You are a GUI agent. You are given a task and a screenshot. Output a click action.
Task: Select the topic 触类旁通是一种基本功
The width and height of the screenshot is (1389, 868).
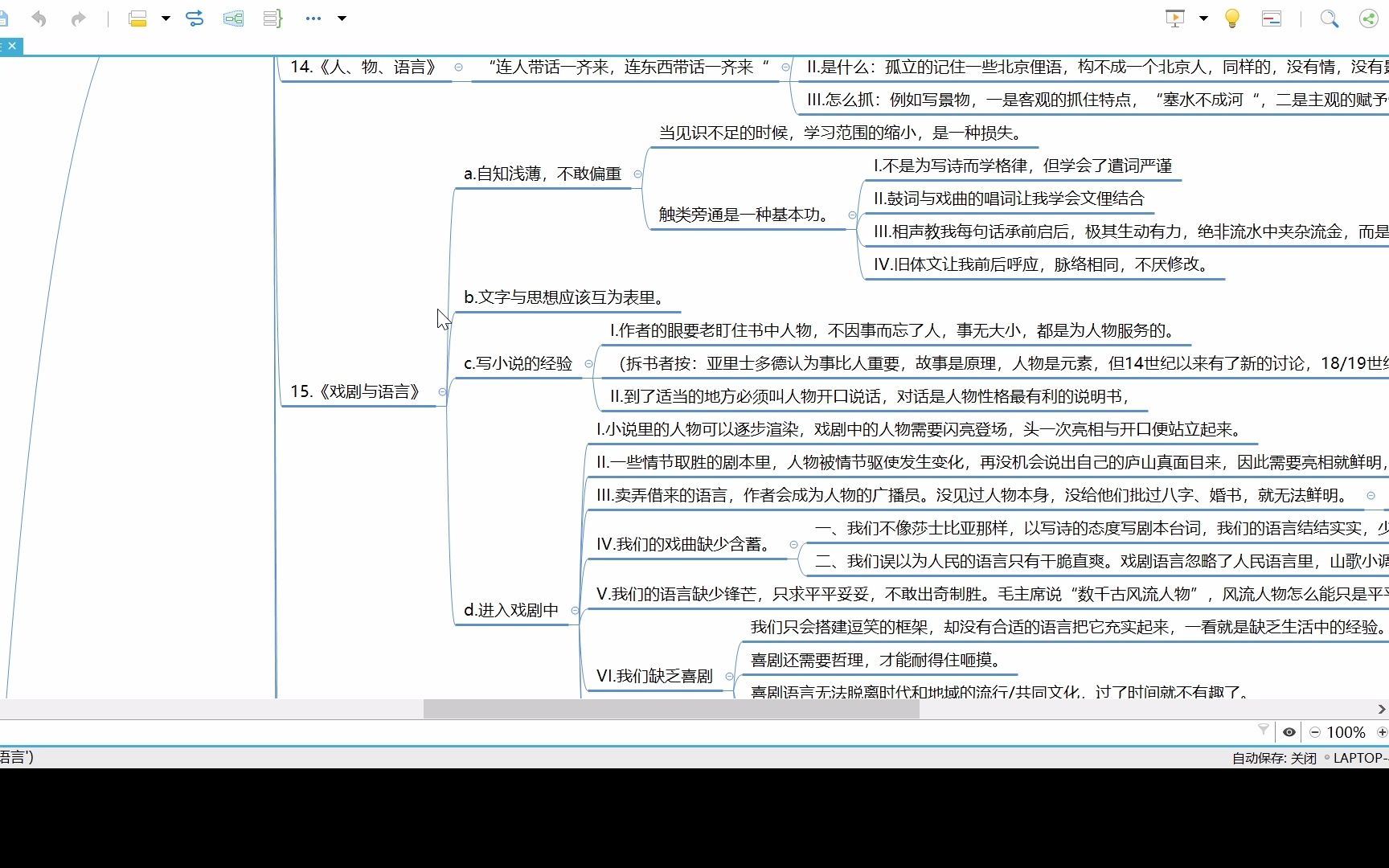(x=746, y=215)
